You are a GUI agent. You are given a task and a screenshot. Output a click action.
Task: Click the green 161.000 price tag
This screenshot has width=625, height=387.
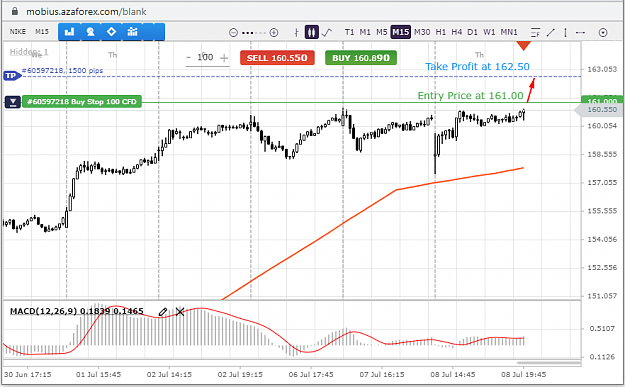pos(601,100)
